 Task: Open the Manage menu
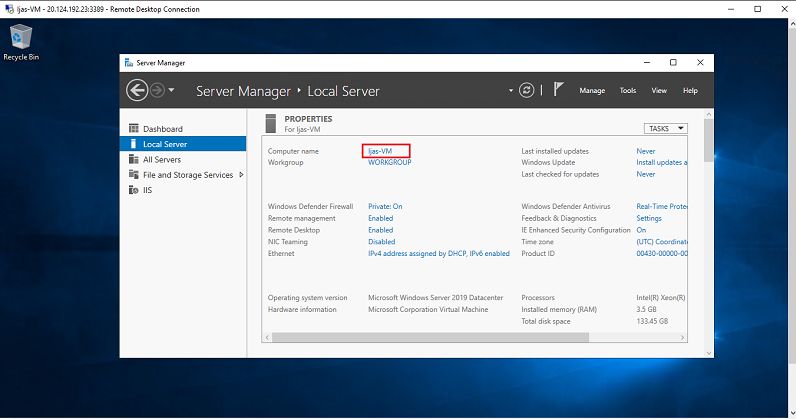[x=592, y=90]
